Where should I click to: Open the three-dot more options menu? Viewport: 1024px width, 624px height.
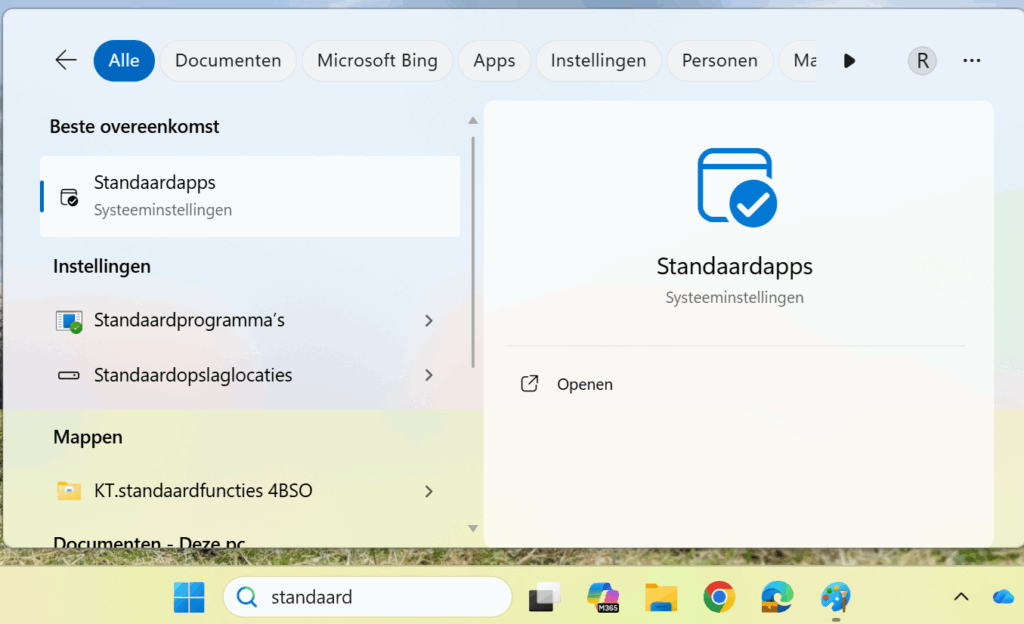[x=971, y=60]
